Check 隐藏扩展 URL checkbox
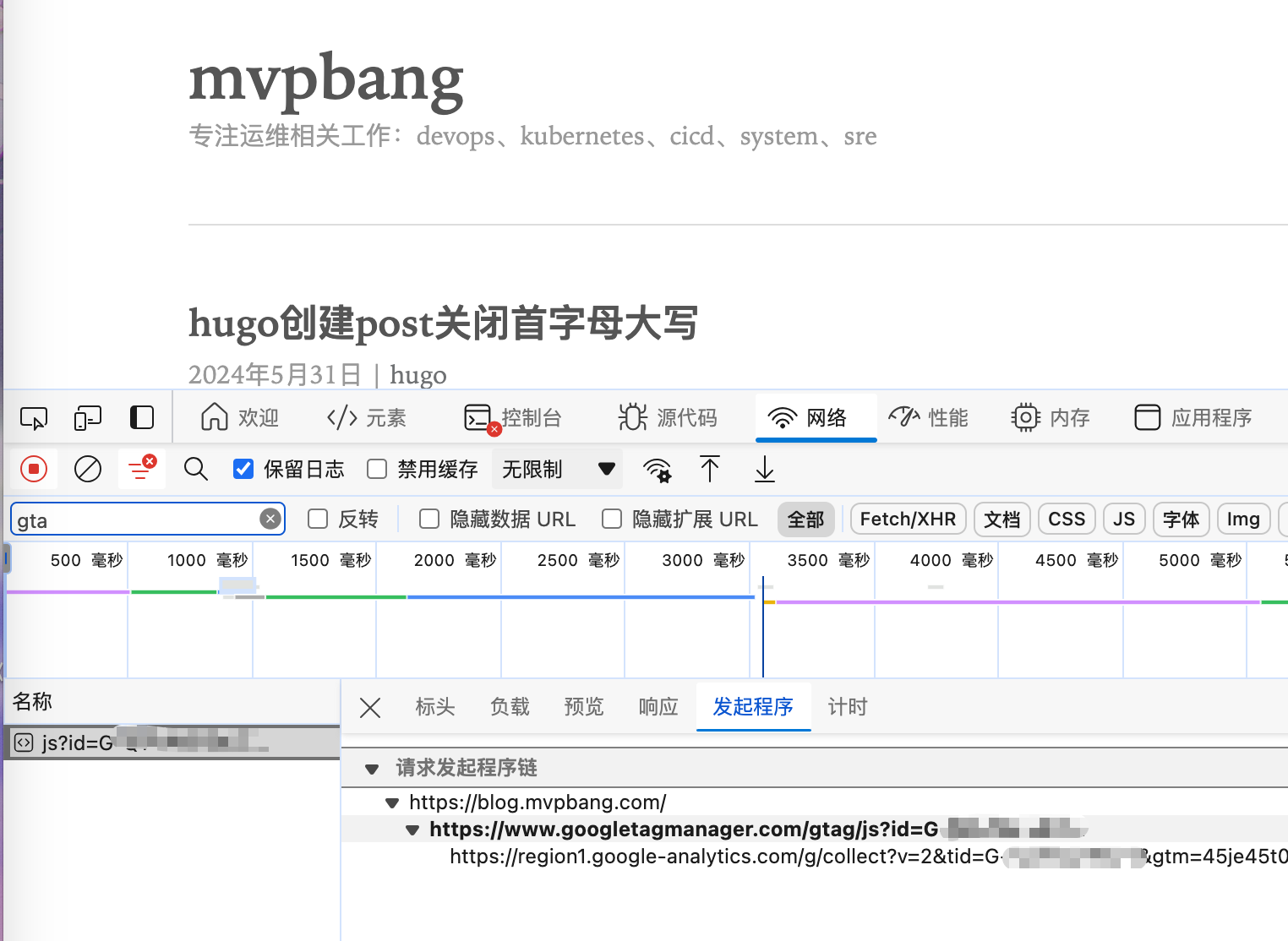 coord(612,519)
